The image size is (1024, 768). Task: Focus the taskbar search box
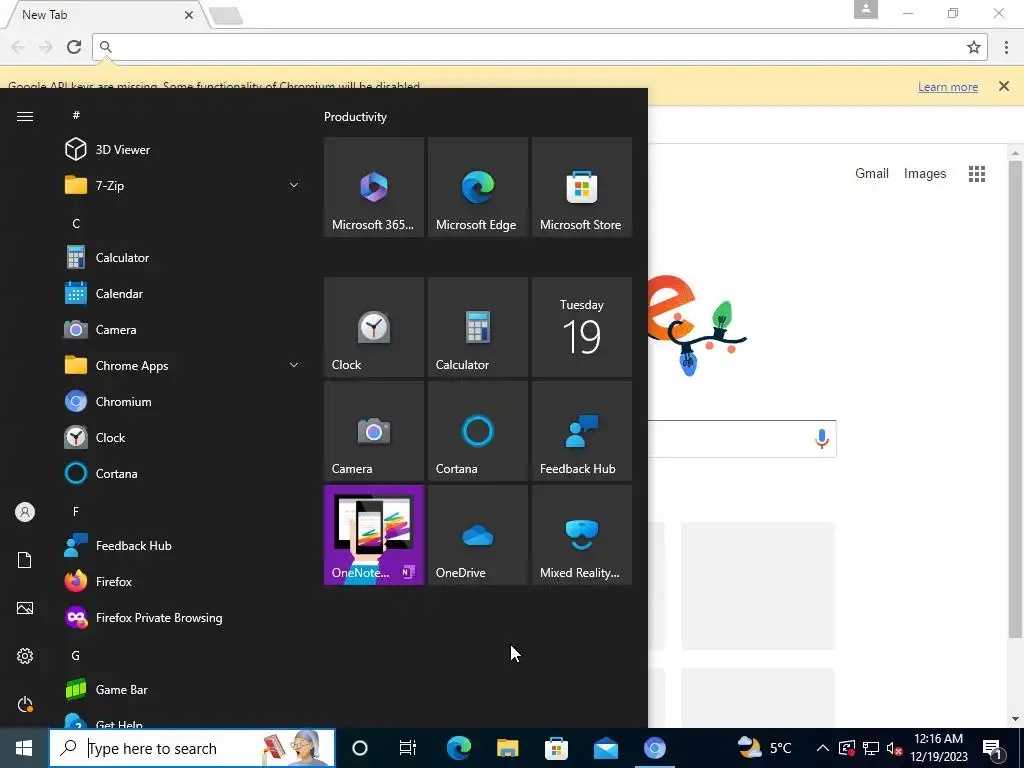tap(192, 748)
